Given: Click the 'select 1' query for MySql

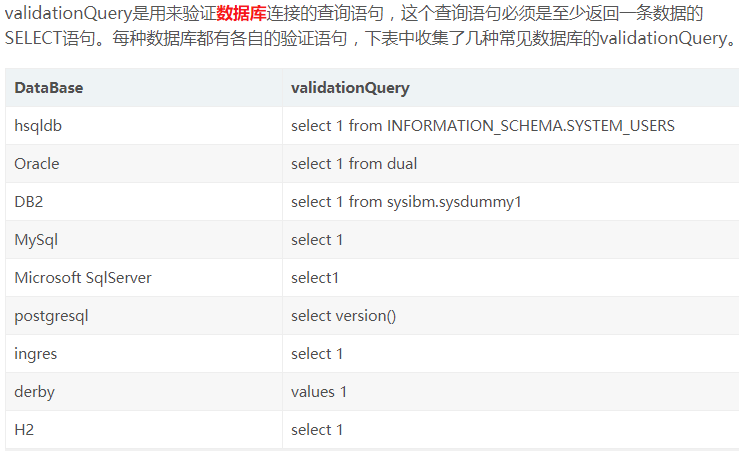Looking at the screenshot, I should point(511,240).
